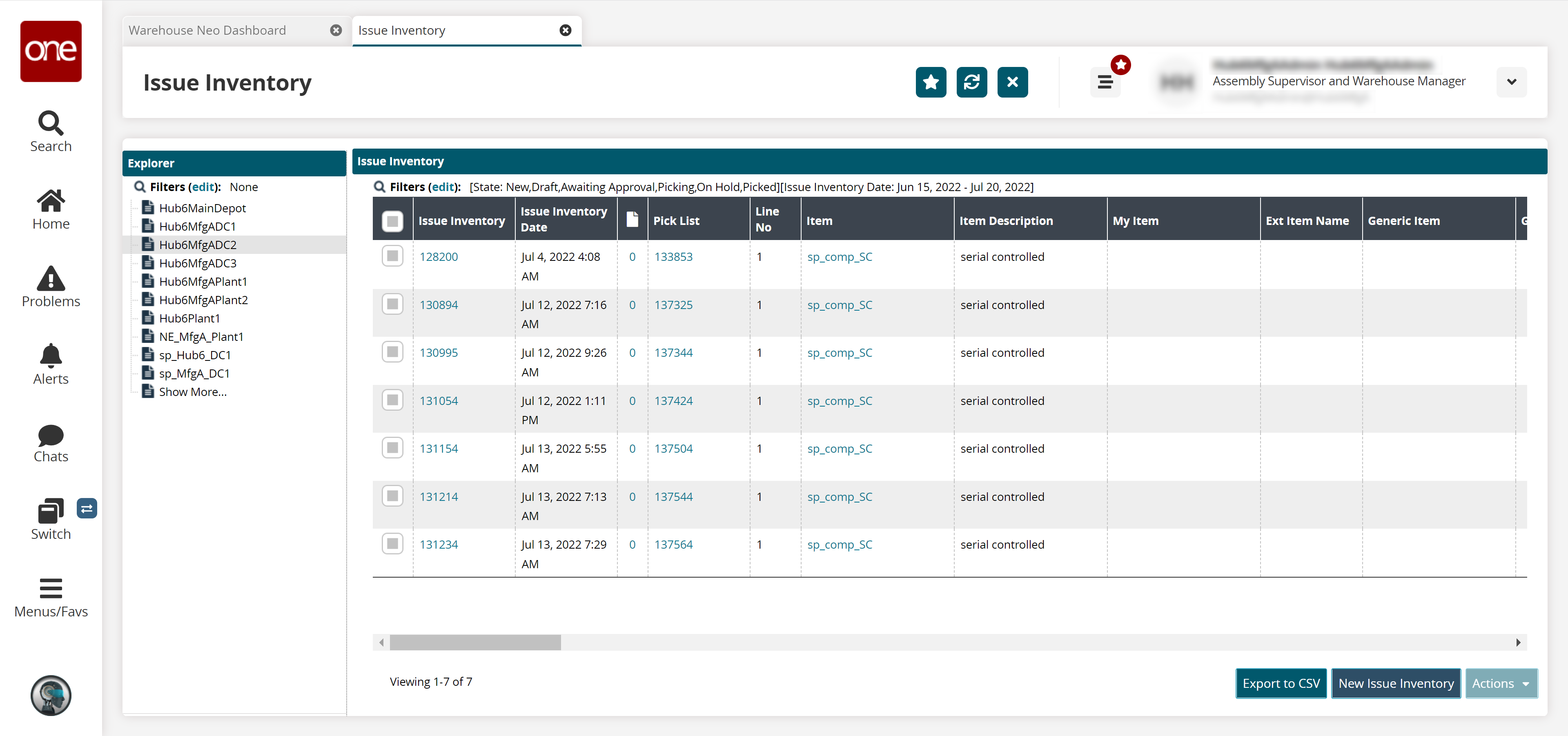Add page to favorites with star button

coord(930,82)
